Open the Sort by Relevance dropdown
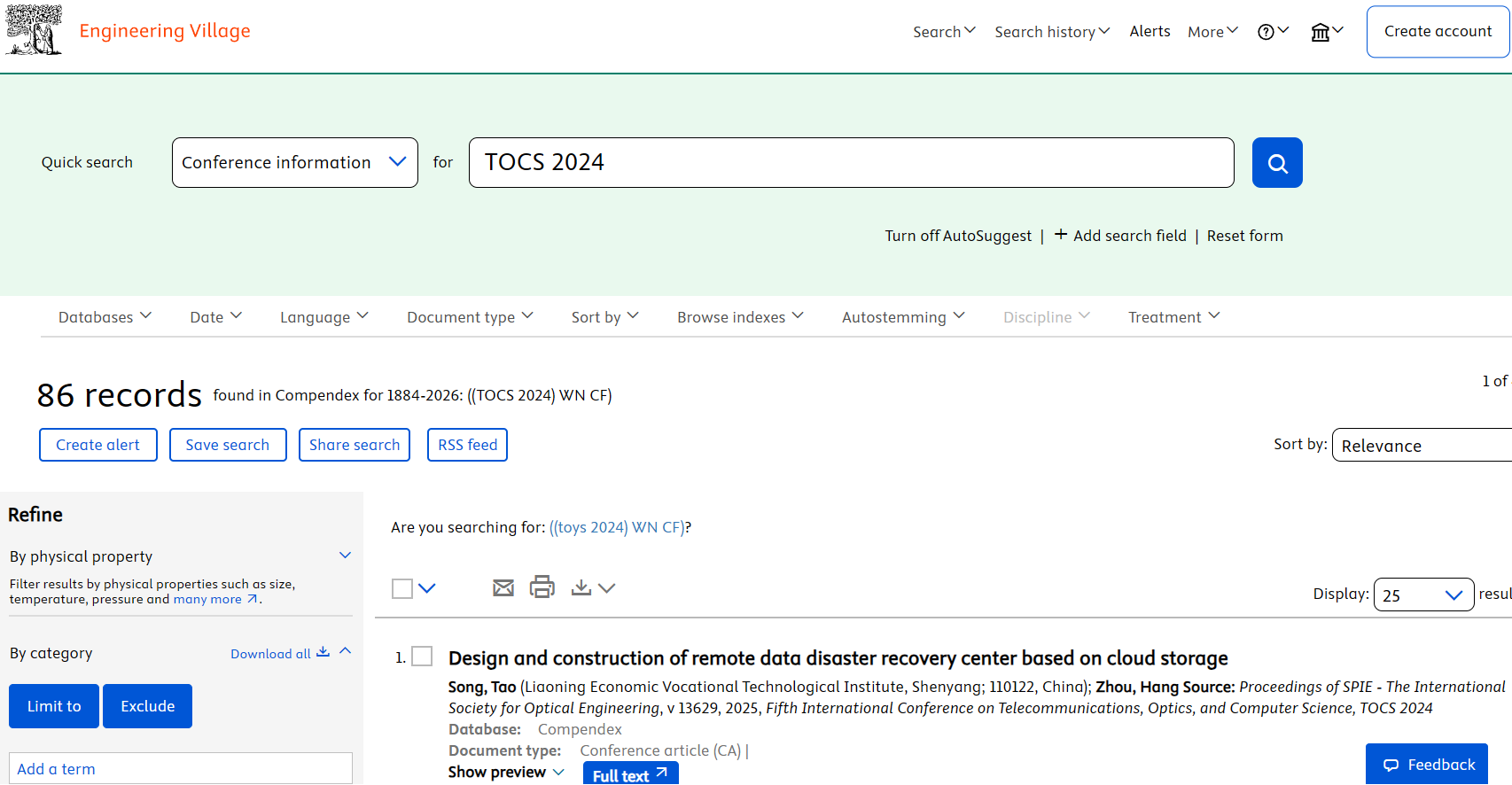Screen dimensions: 1512x785 click(x=1422, y=445)
